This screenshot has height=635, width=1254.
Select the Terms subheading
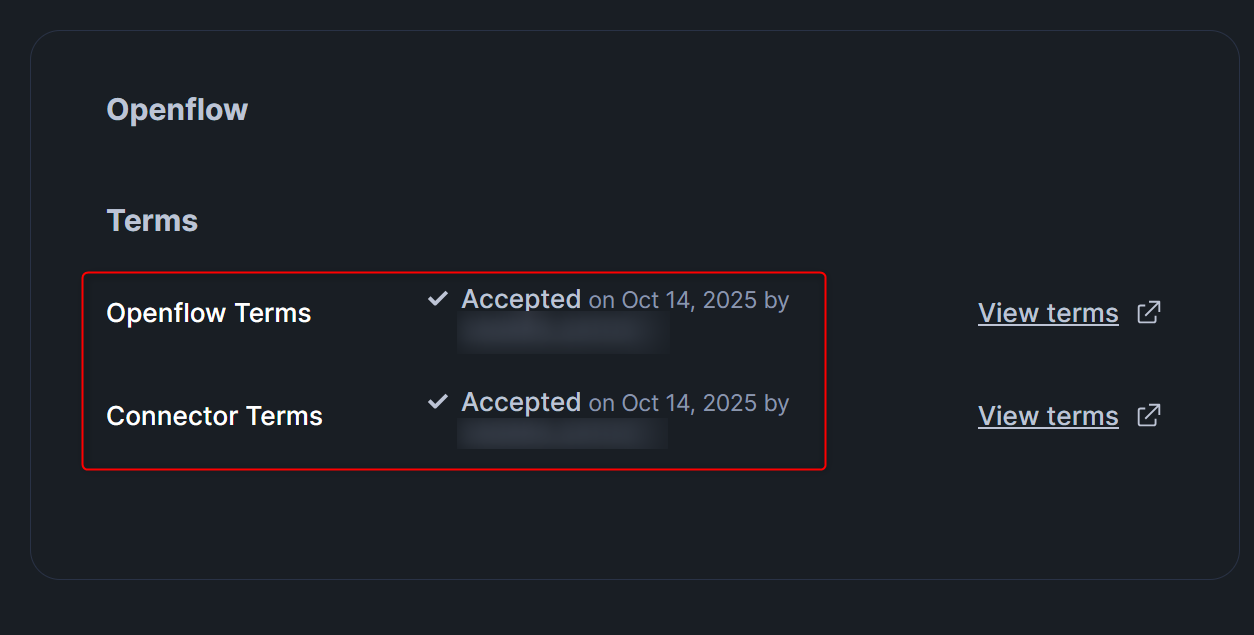click(x=152, y=220)
